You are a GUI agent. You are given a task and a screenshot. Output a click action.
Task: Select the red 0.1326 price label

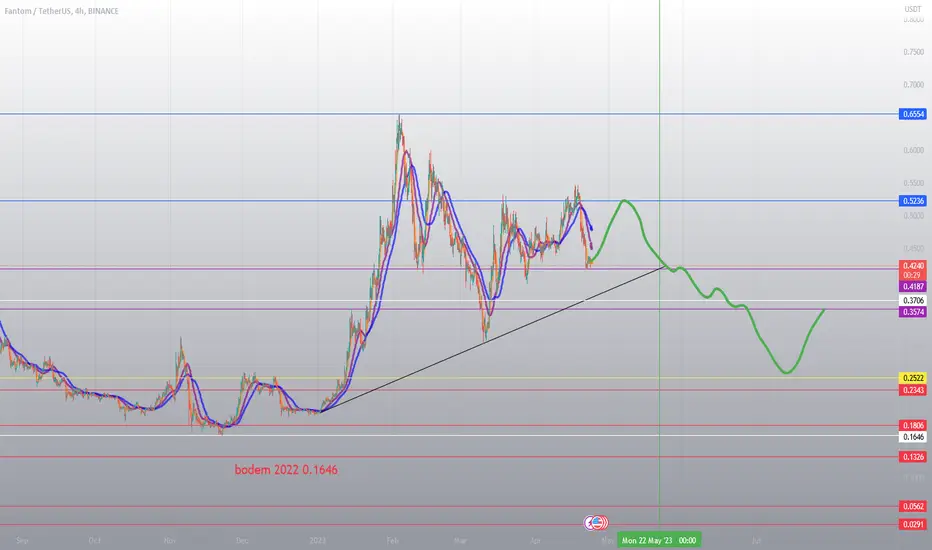click(913, 457)
